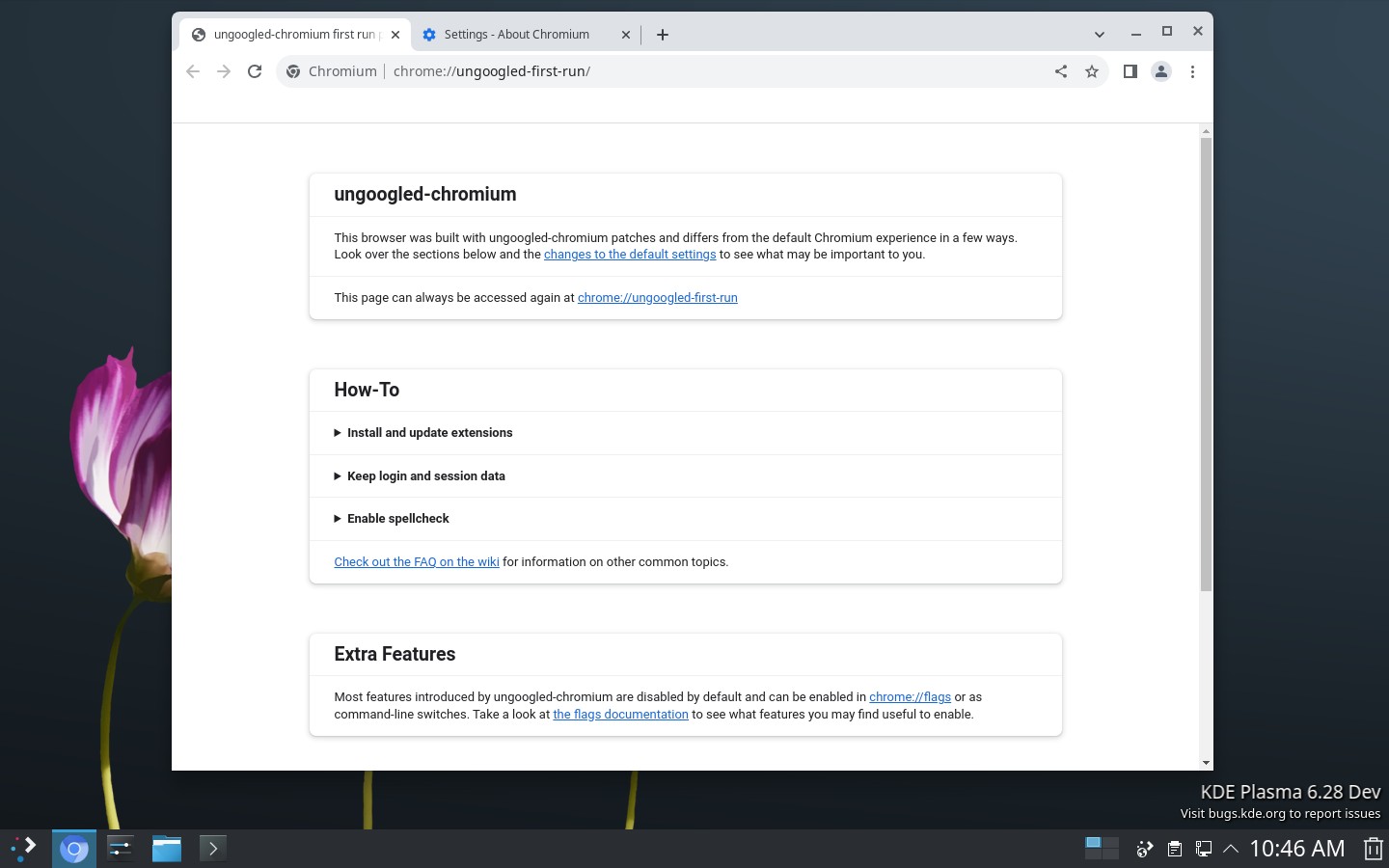Share this page via the share icon
Image resolution: width=1389 pixels, height=868 pixels.
pos(1061,71)
